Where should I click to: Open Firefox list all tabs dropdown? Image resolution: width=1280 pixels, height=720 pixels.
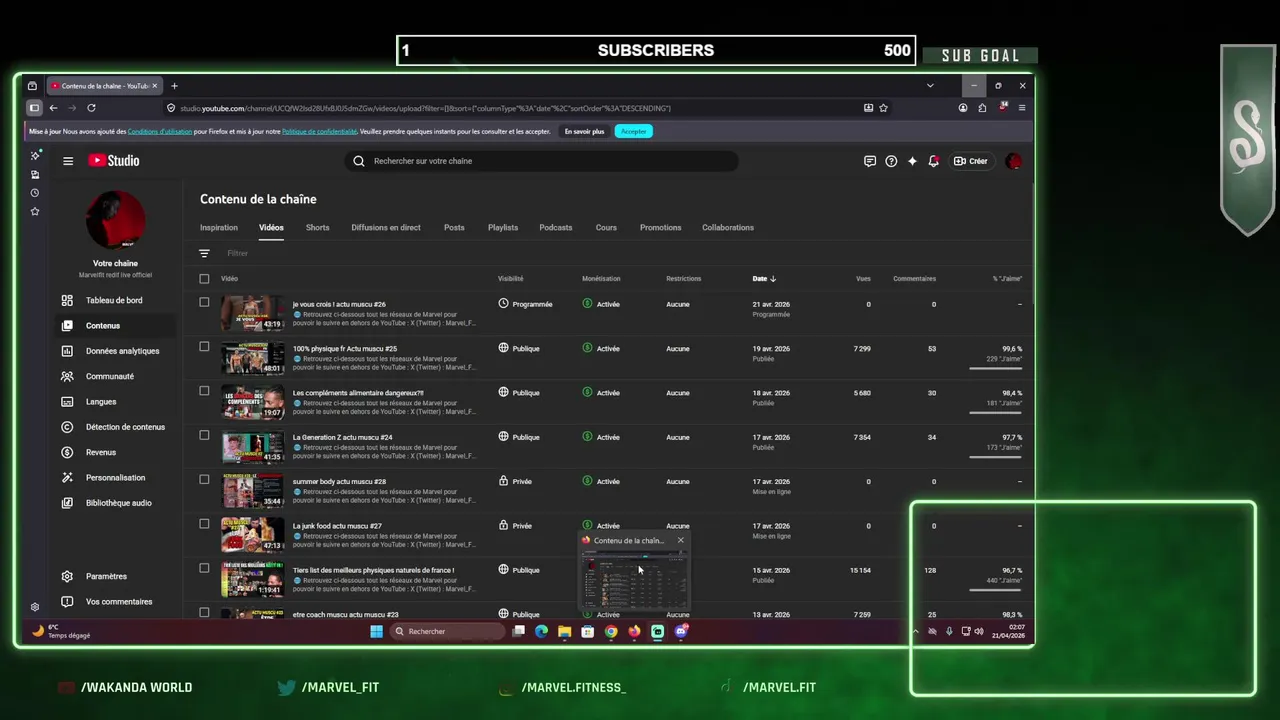coord(930,86)
